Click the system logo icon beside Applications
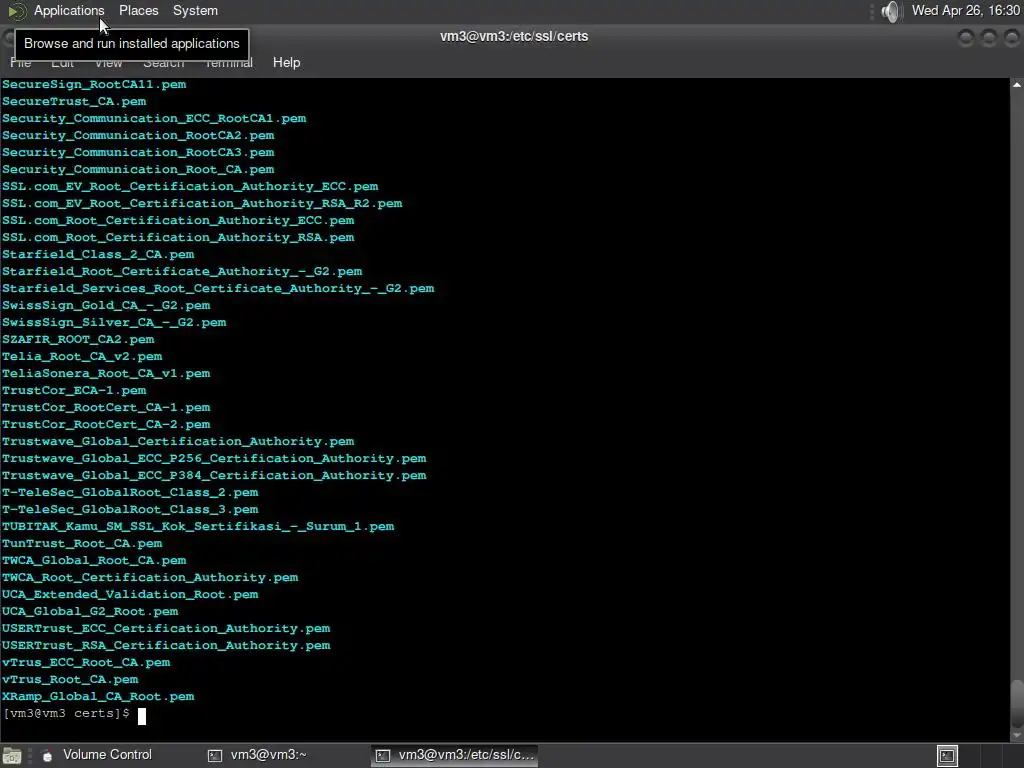 [x=16, y=11]
